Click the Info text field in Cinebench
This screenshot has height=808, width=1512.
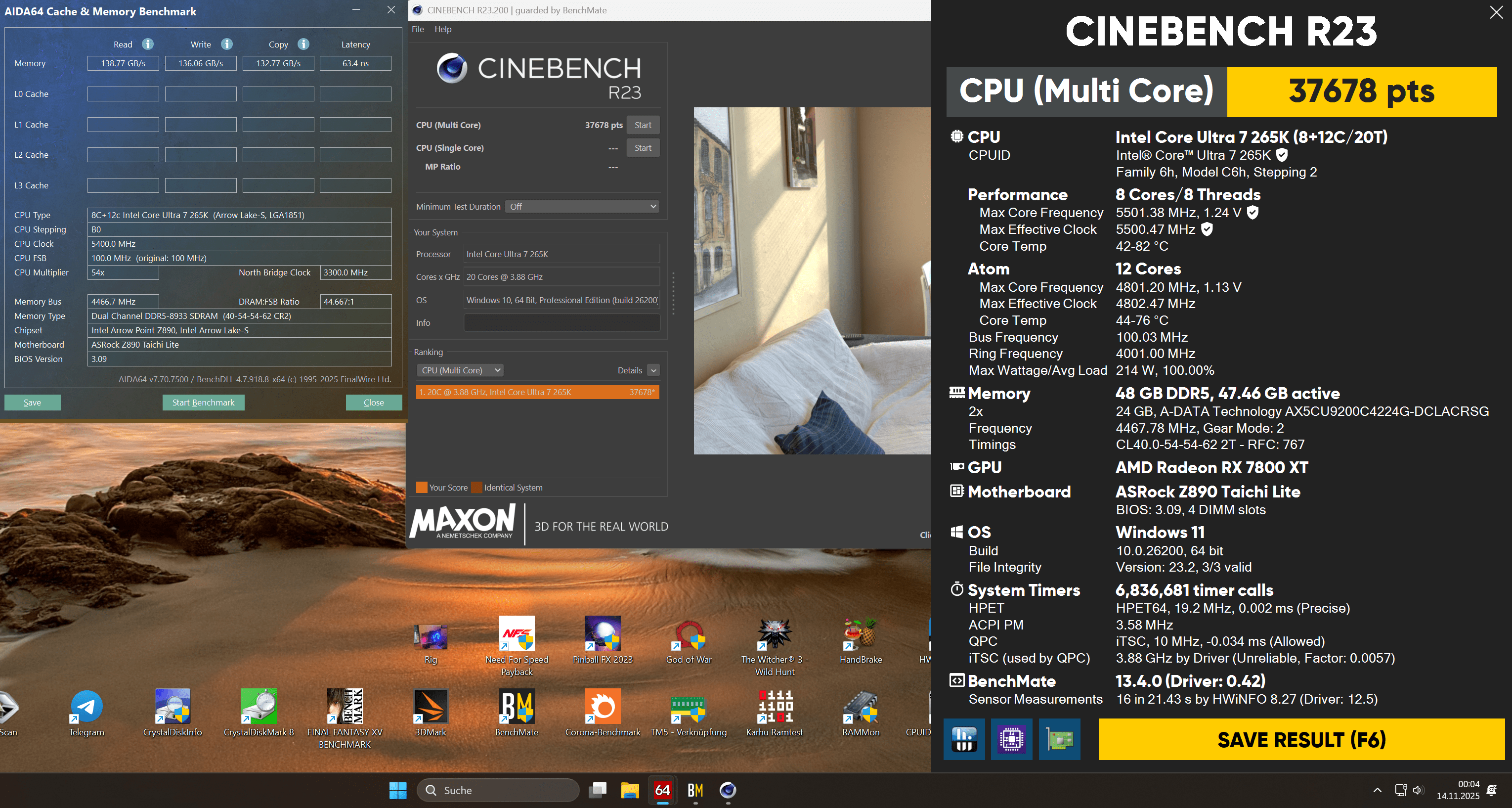click(562, 323)
